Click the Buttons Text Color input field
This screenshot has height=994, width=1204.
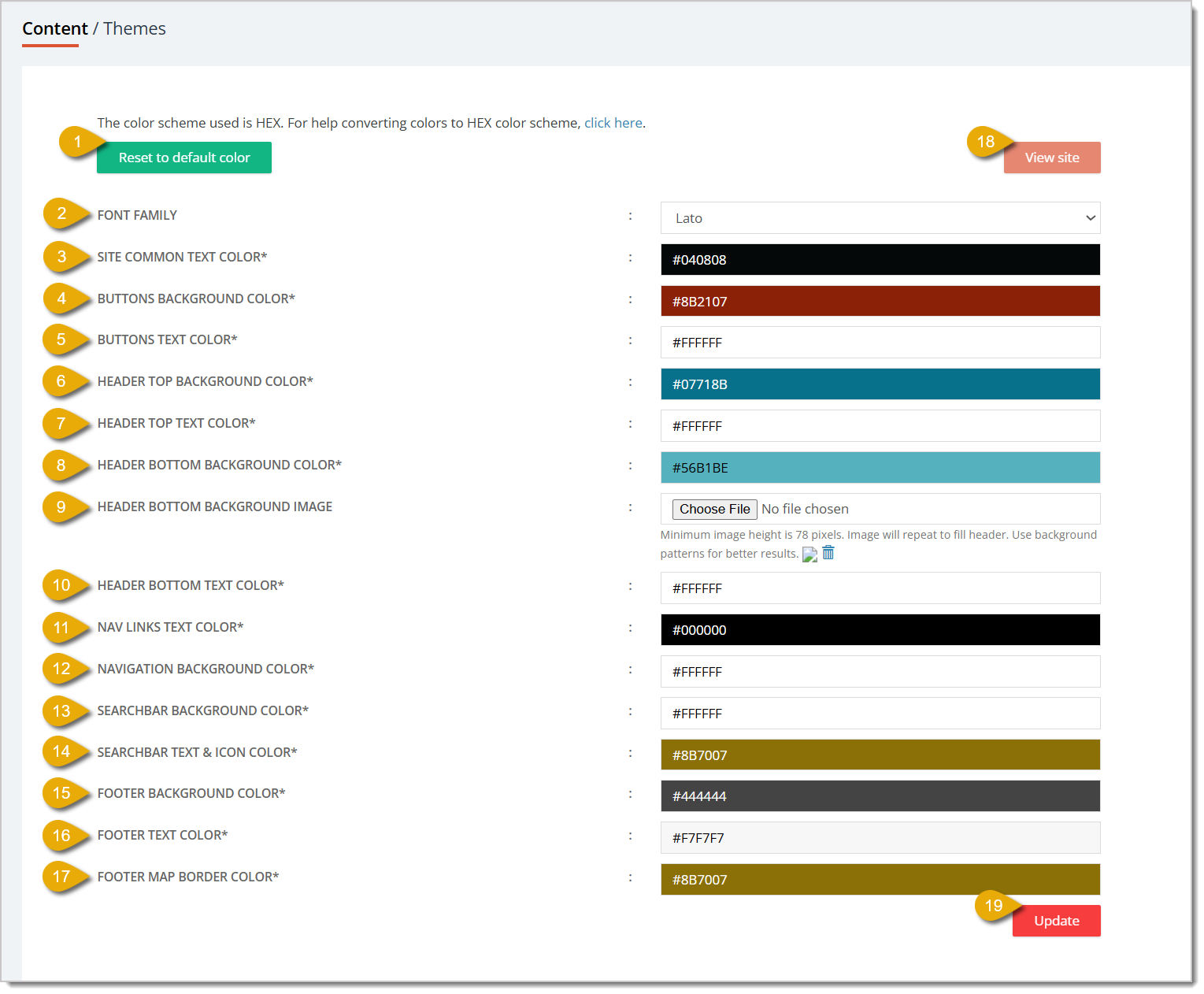(x=880, y=343)
